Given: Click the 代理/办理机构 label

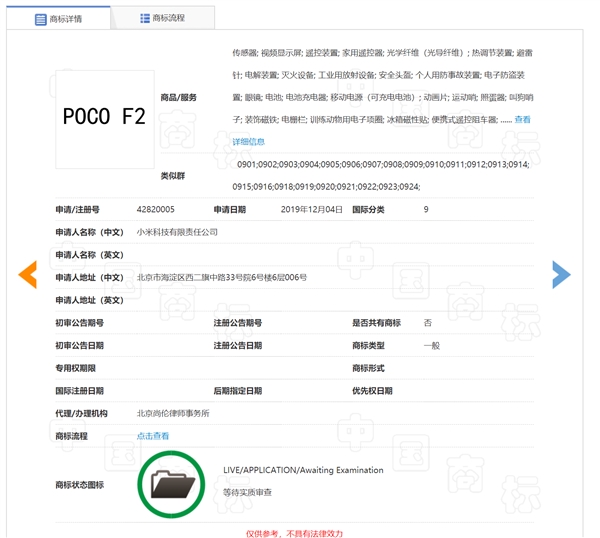Looking at the screenshot, I should 82,413.
